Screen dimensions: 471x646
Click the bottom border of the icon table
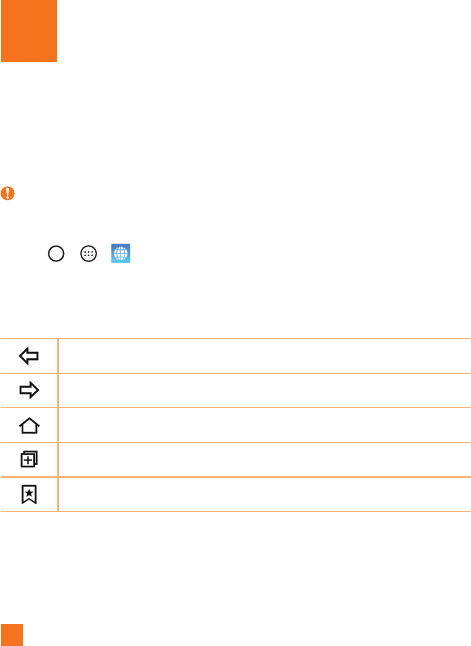click(x=236, y=511)
